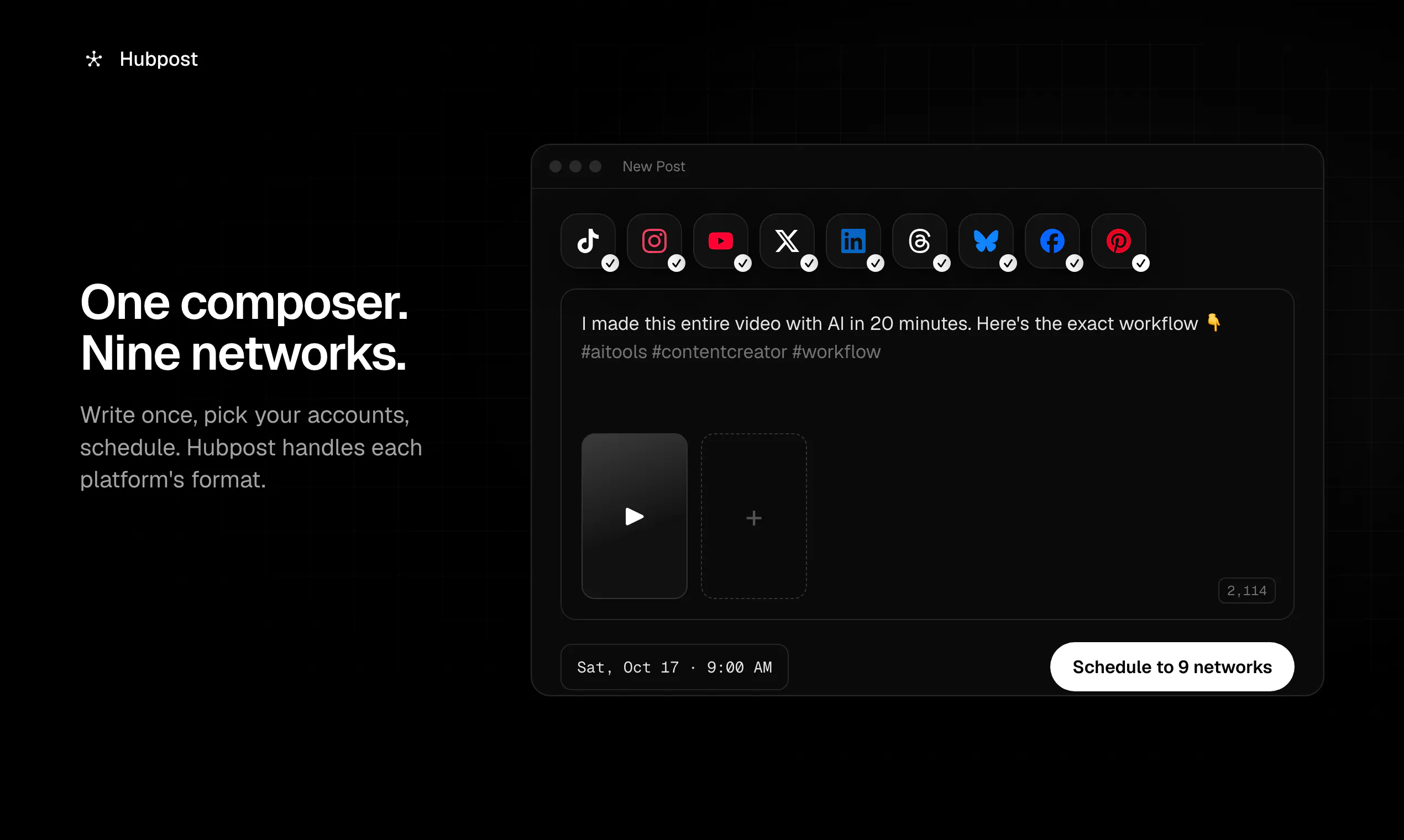Select the Instagram network icon
This screenshot has height=840, width=1404.
[654, 241]
